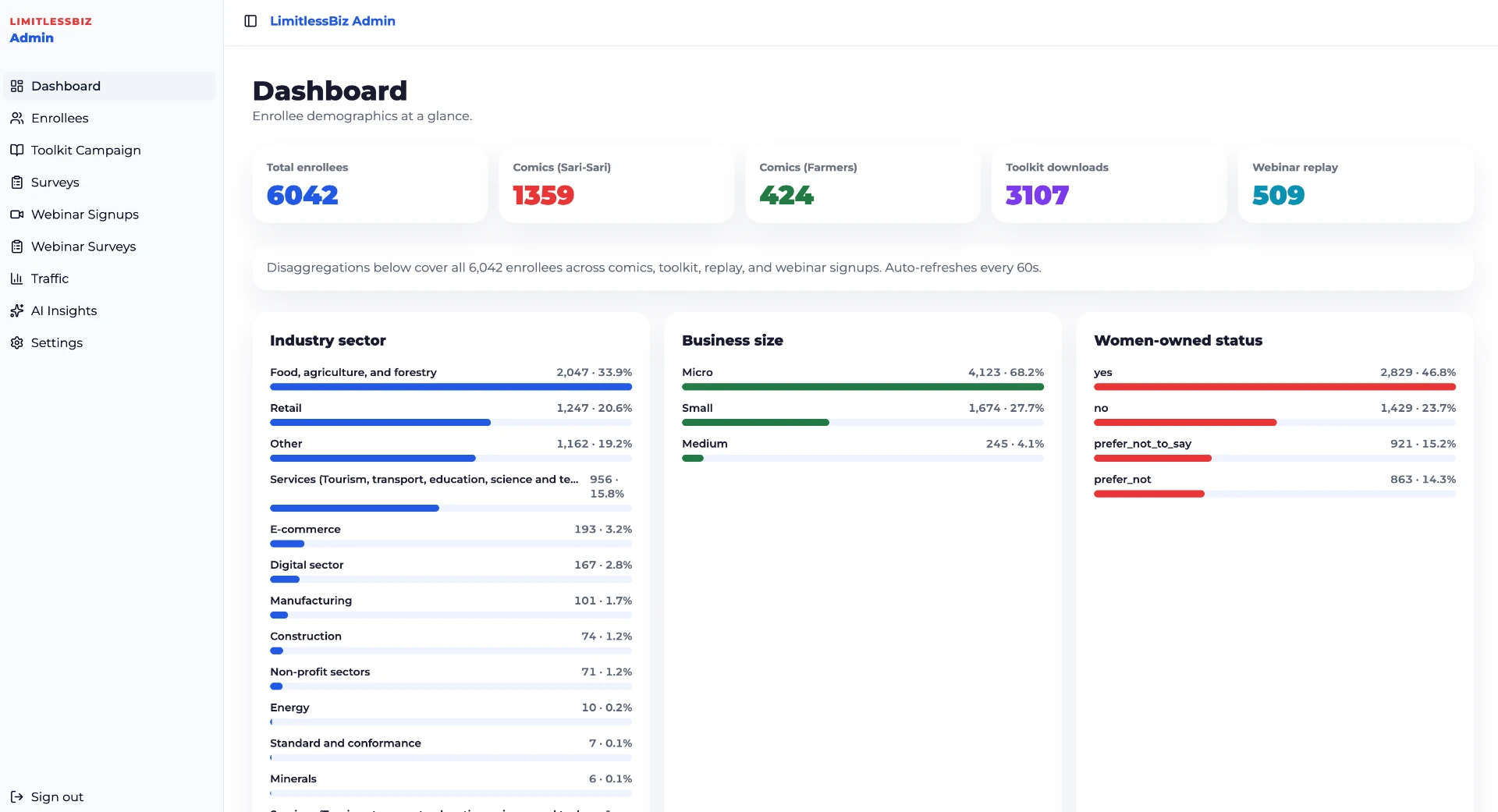
Task: Click the Sign out arrow icon
Action: [16, 796]
